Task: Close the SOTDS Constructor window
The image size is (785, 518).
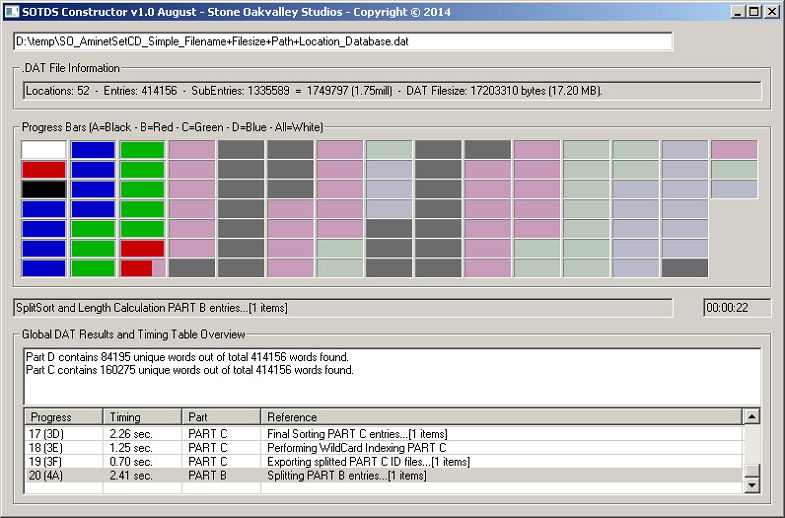Action: coord(771,11)
